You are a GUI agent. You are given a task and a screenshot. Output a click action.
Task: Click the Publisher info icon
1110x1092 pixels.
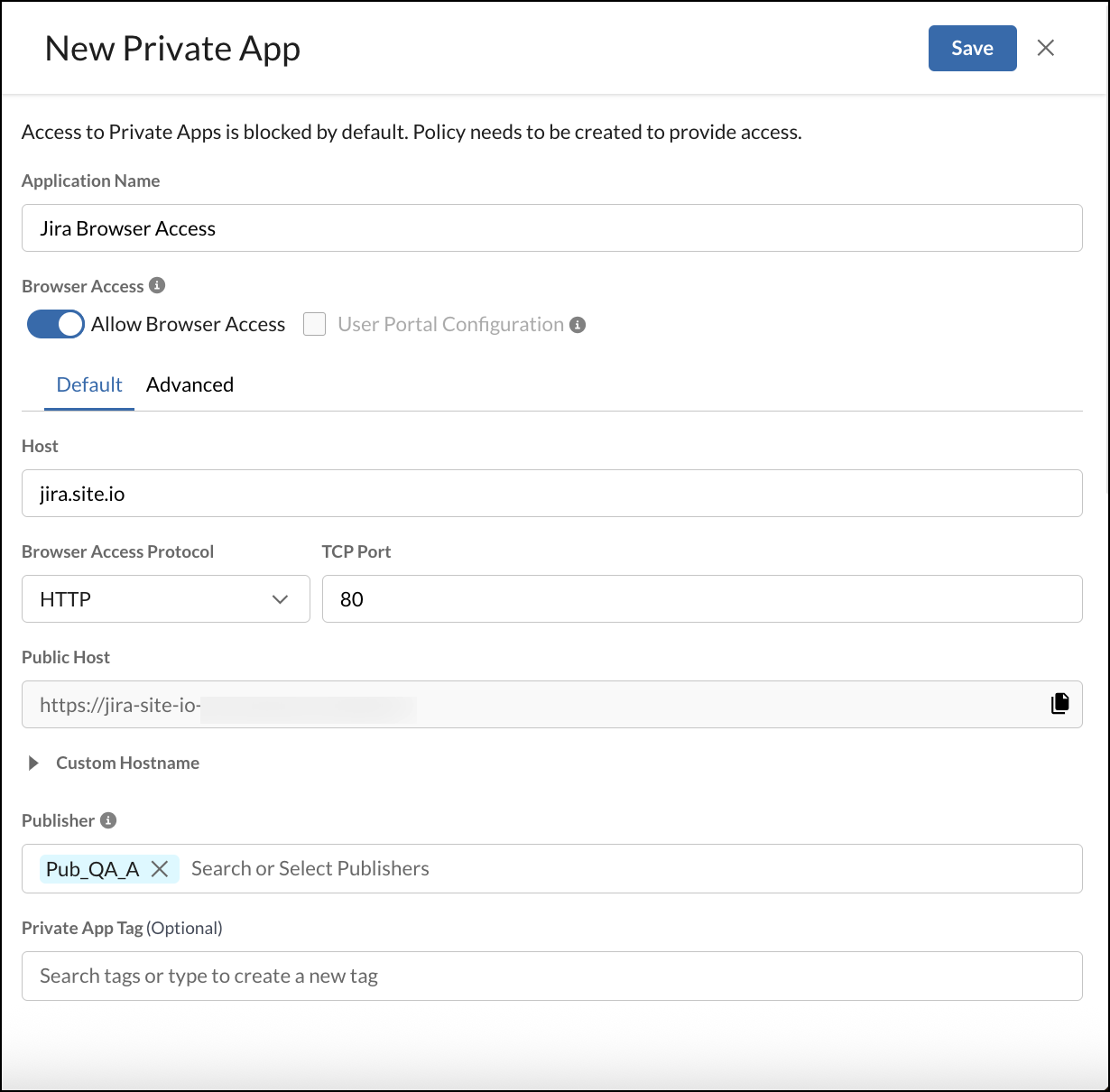point(107,820)
